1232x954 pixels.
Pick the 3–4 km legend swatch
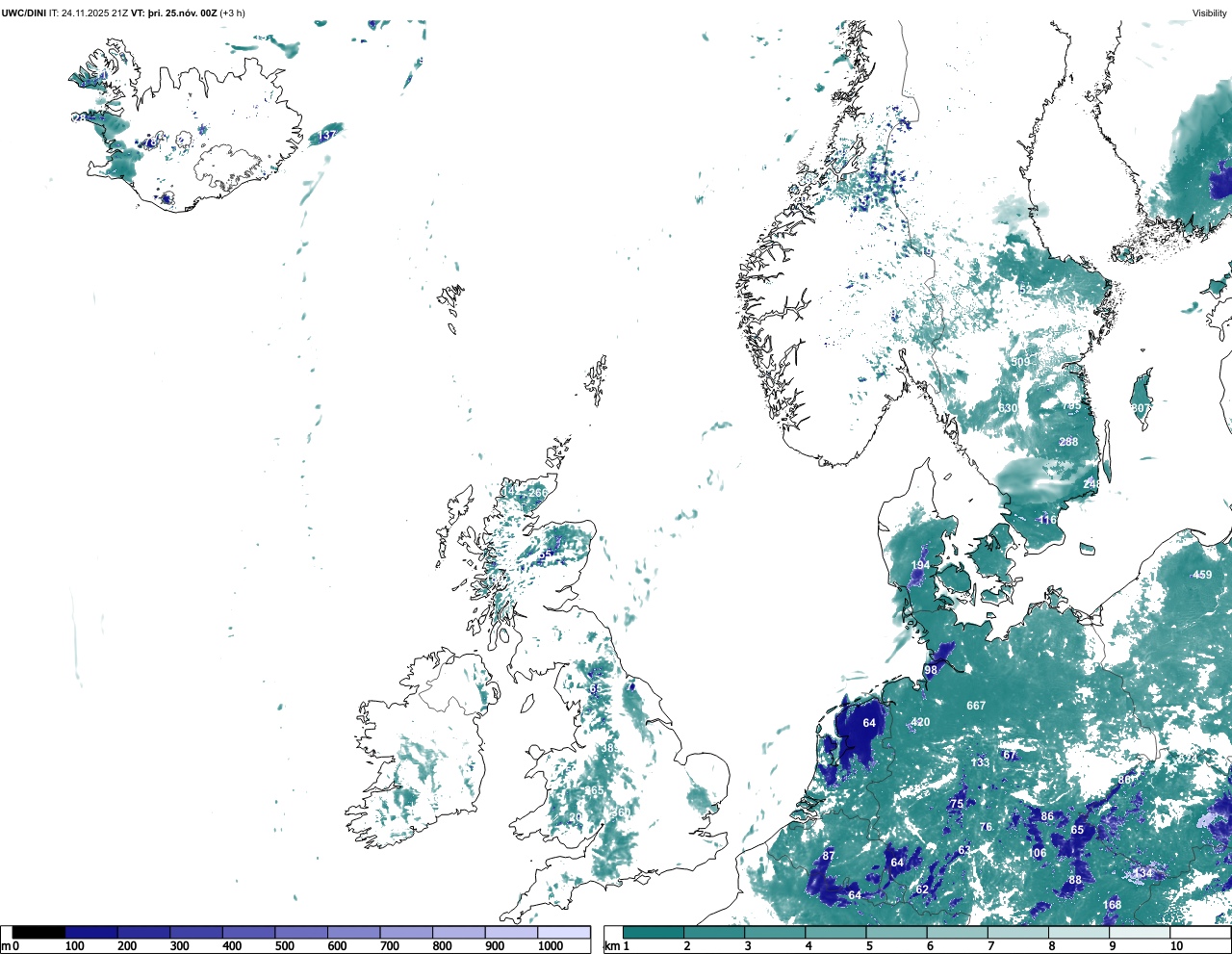point(775,932)
